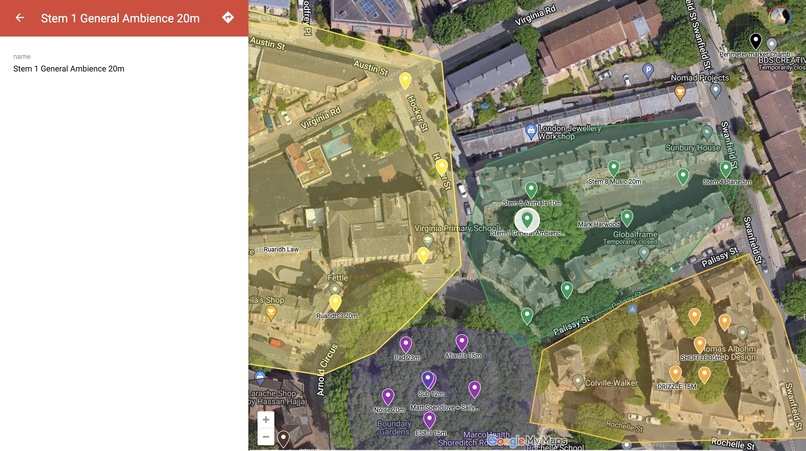Select the Stem 5 Animals 10m pin
Screen dimensions: 806x451
click(531, 190)
